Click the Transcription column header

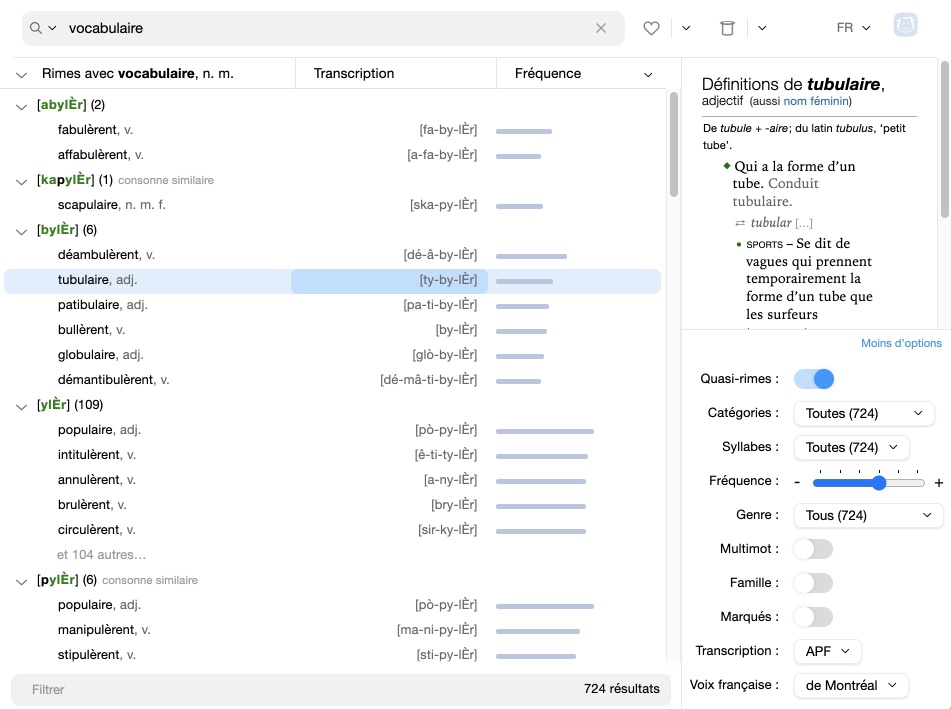coord(354,73)
